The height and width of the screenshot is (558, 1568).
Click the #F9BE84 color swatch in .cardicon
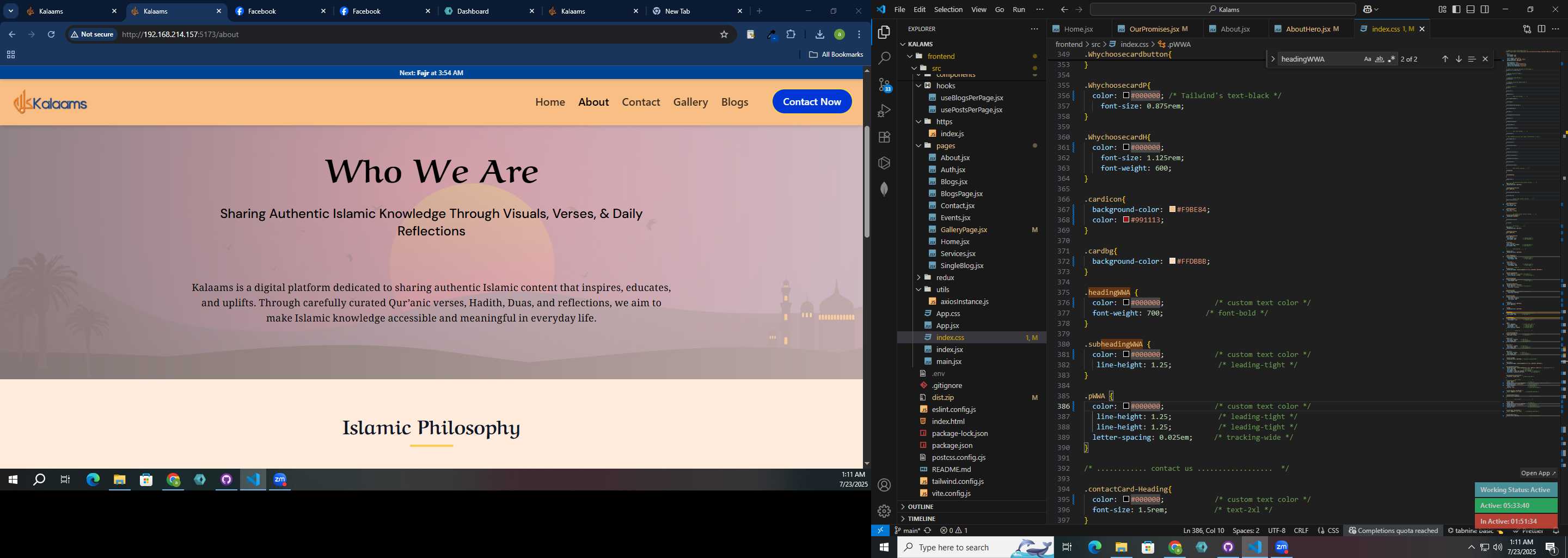tap(1172, 210)
